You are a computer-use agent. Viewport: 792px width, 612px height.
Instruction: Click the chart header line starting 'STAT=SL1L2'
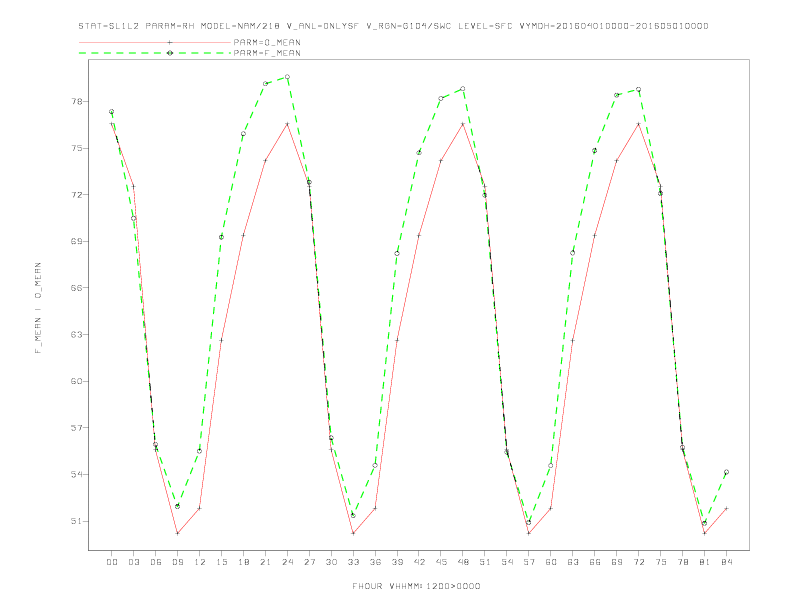pos(393,26)
